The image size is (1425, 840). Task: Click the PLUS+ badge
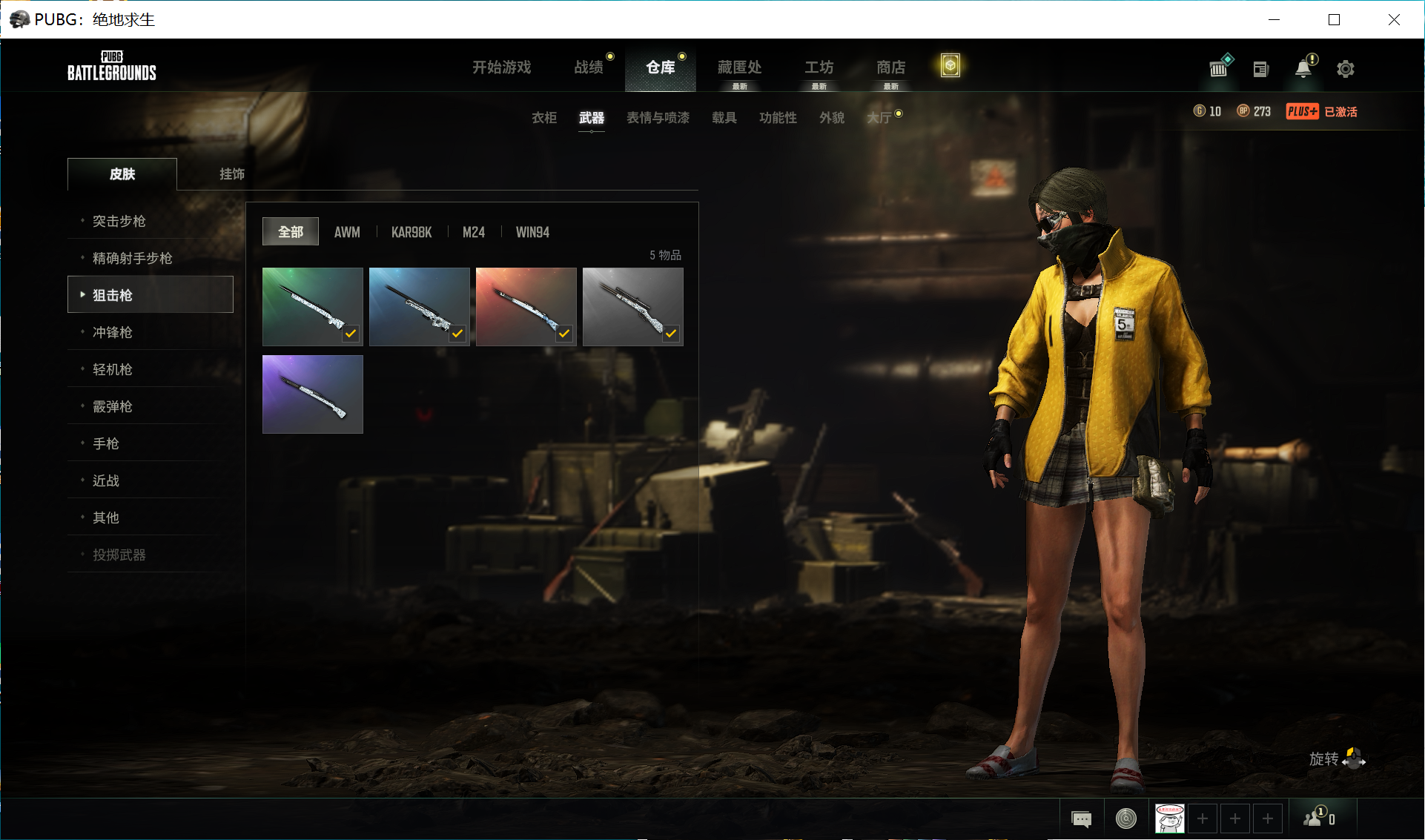[1302, 111]
